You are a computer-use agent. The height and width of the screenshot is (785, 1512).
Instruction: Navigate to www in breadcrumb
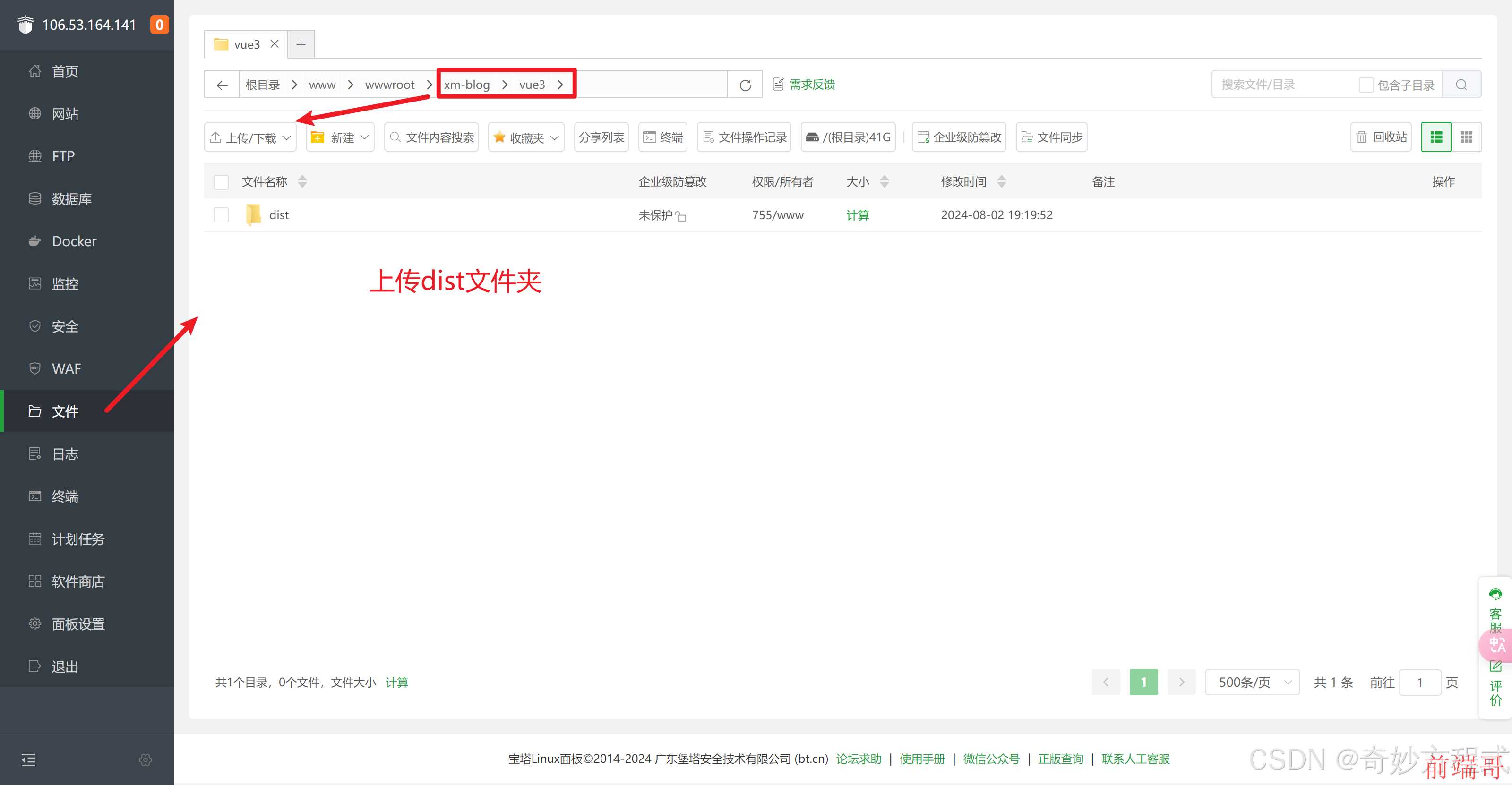point(322,85)
